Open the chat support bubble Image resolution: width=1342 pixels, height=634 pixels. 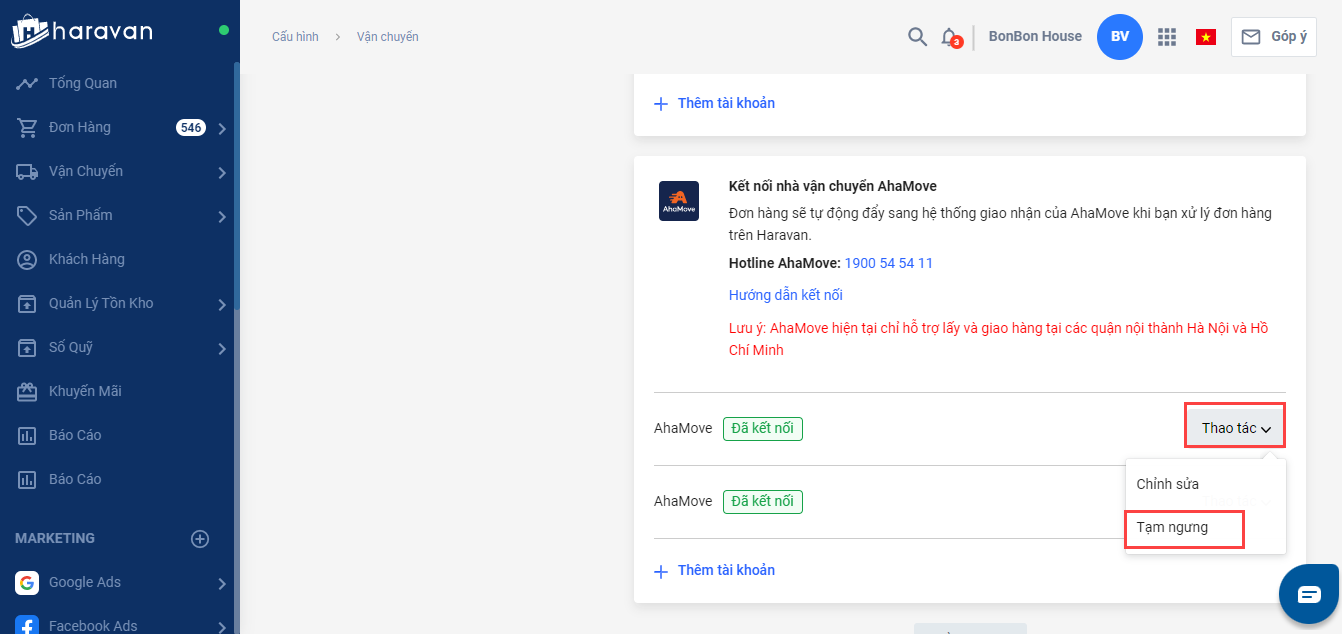pyautogui.click(x=1309, y=594)
